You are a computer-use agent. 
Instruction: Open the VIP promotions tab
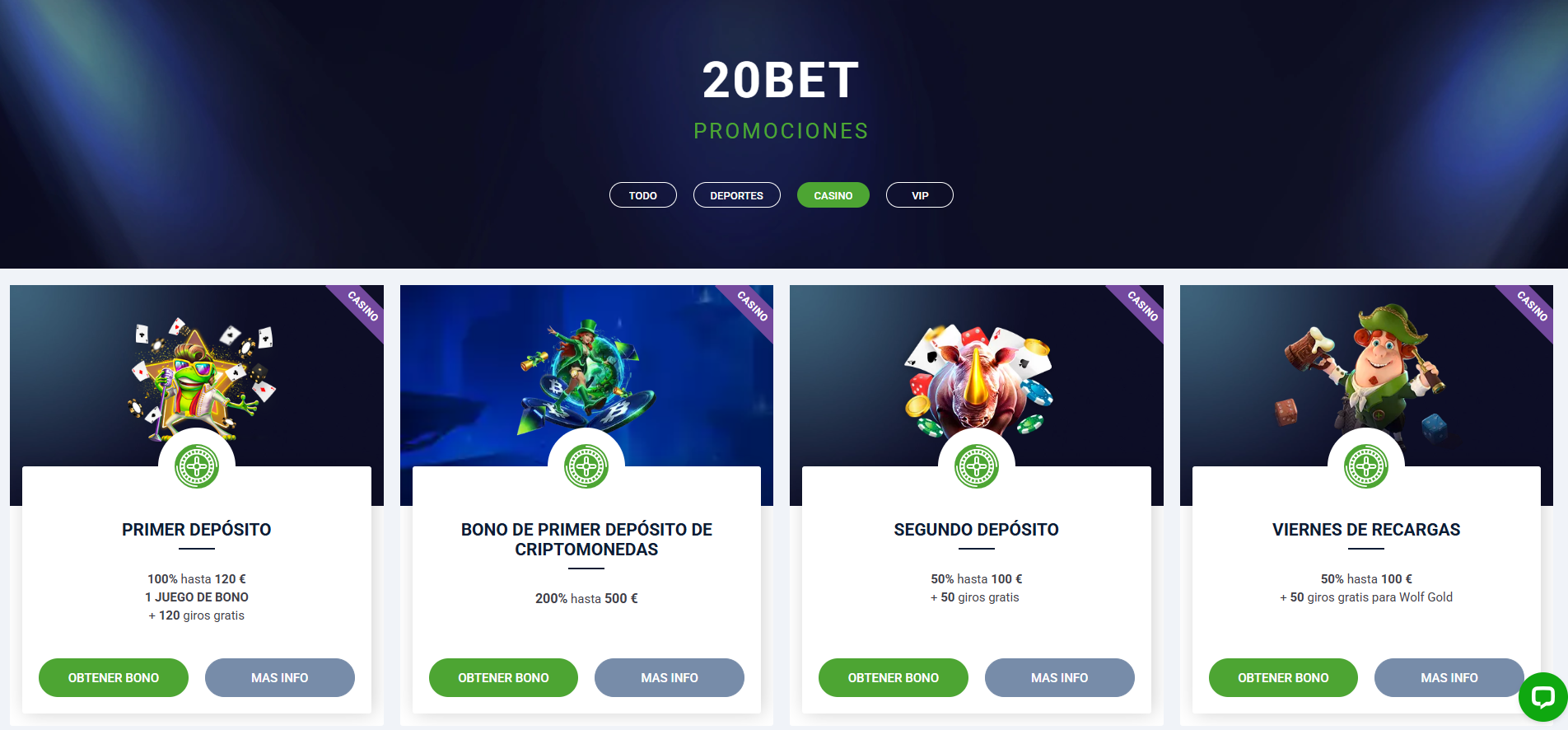920,195
